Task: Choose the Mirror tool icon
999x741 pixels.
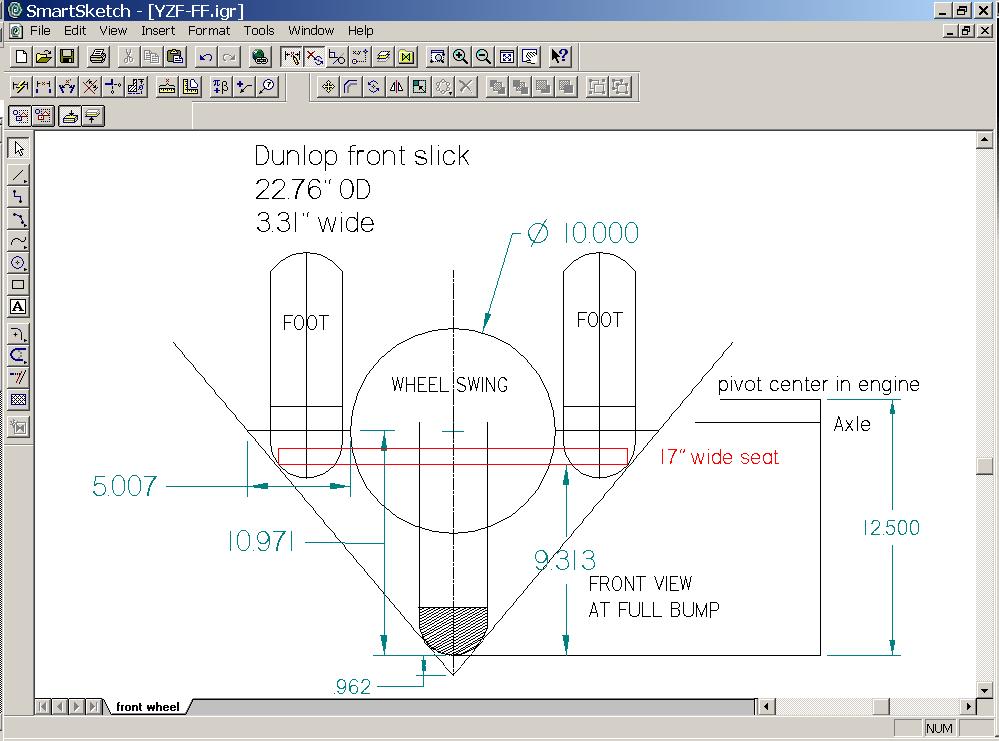Action: pyautogui.click(x=396, y=87)
